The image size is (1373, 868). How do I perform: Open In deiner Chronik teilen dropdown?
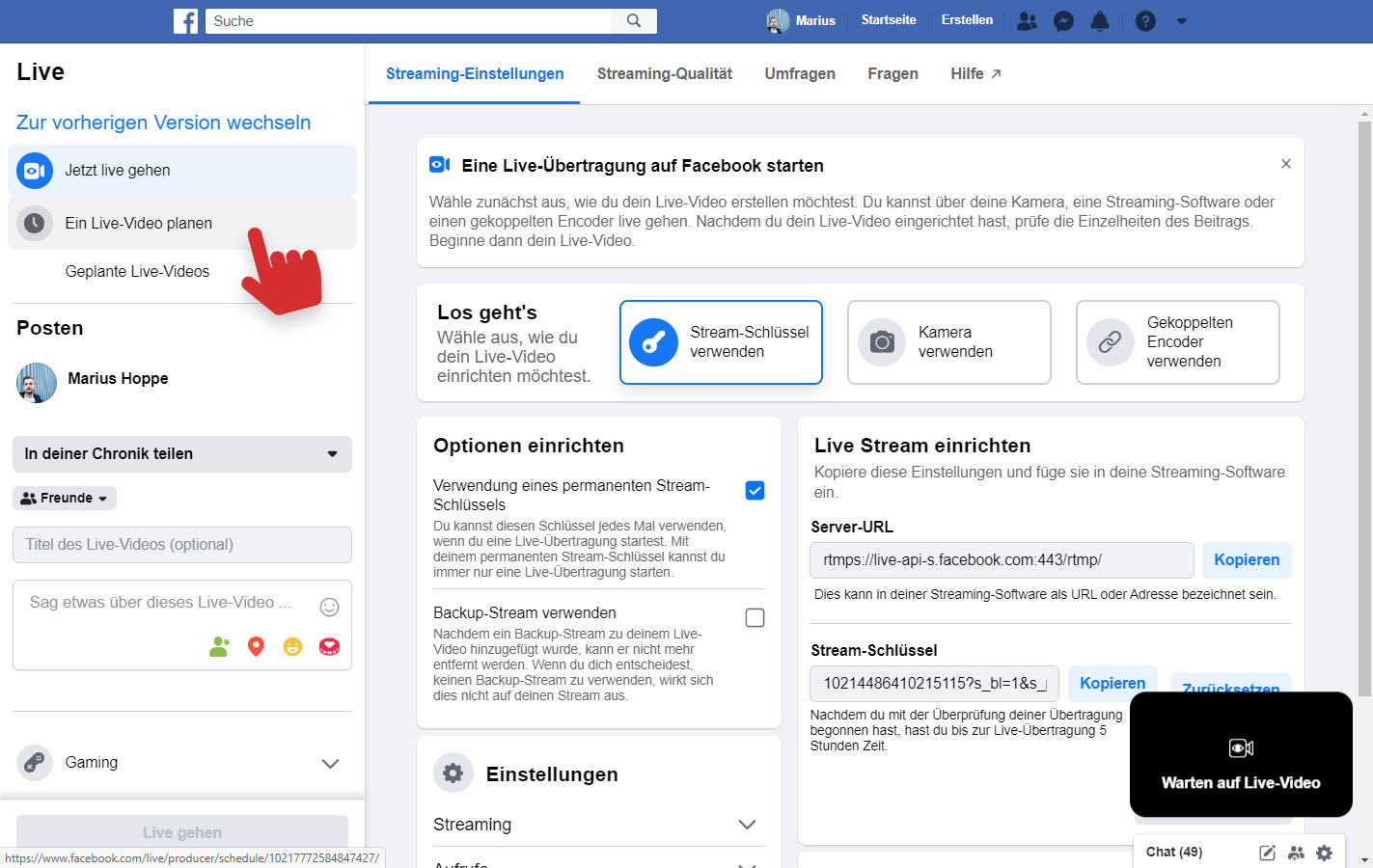182,454
